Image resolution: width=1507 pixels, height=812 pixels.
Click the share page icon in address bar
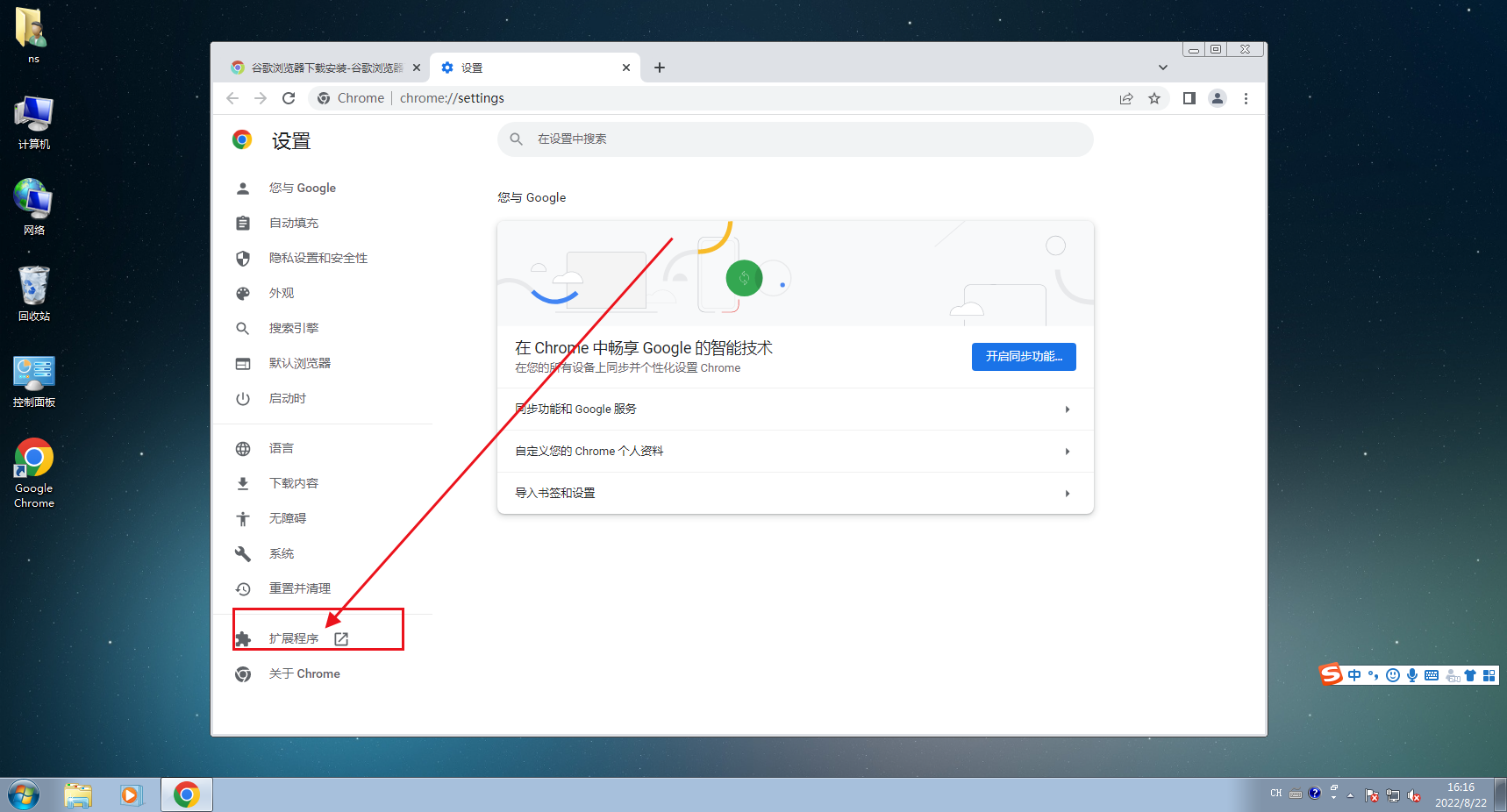pos(1126,98)
